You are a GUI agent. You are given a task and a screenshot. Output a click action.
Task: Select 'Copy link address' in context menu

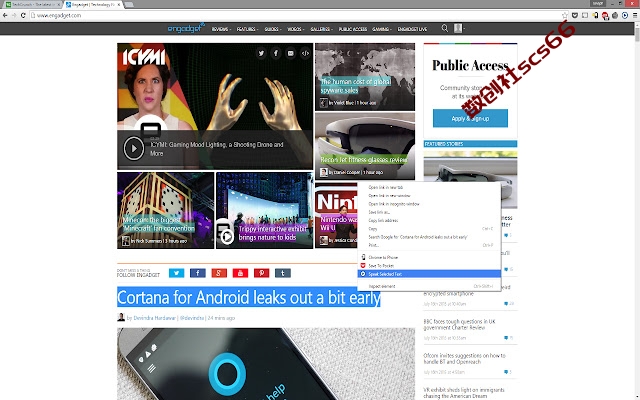[429, 220]
